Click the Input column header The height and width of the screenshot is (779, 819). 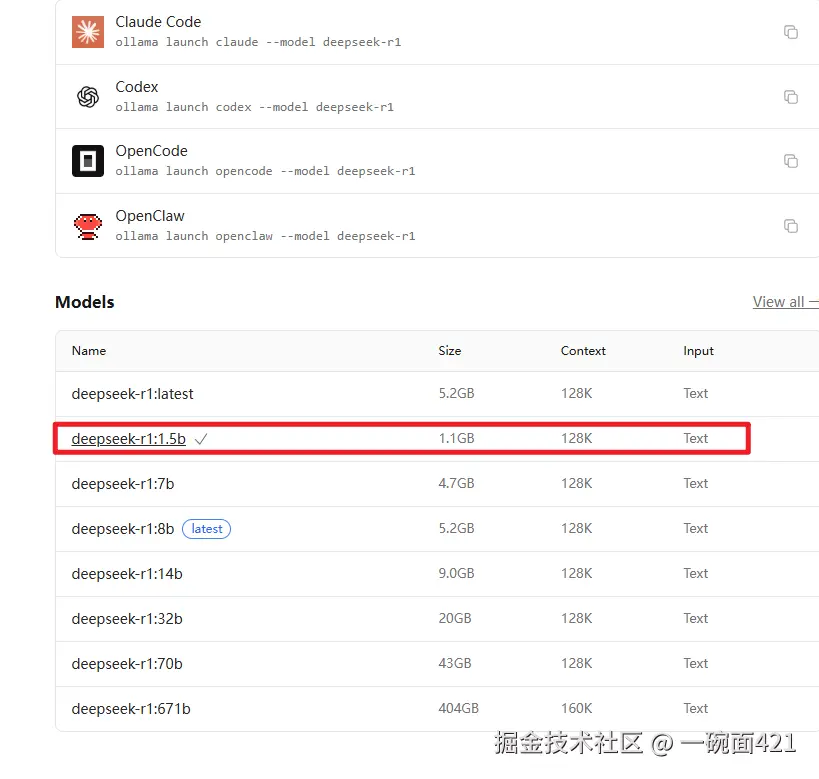pos(698,351)
